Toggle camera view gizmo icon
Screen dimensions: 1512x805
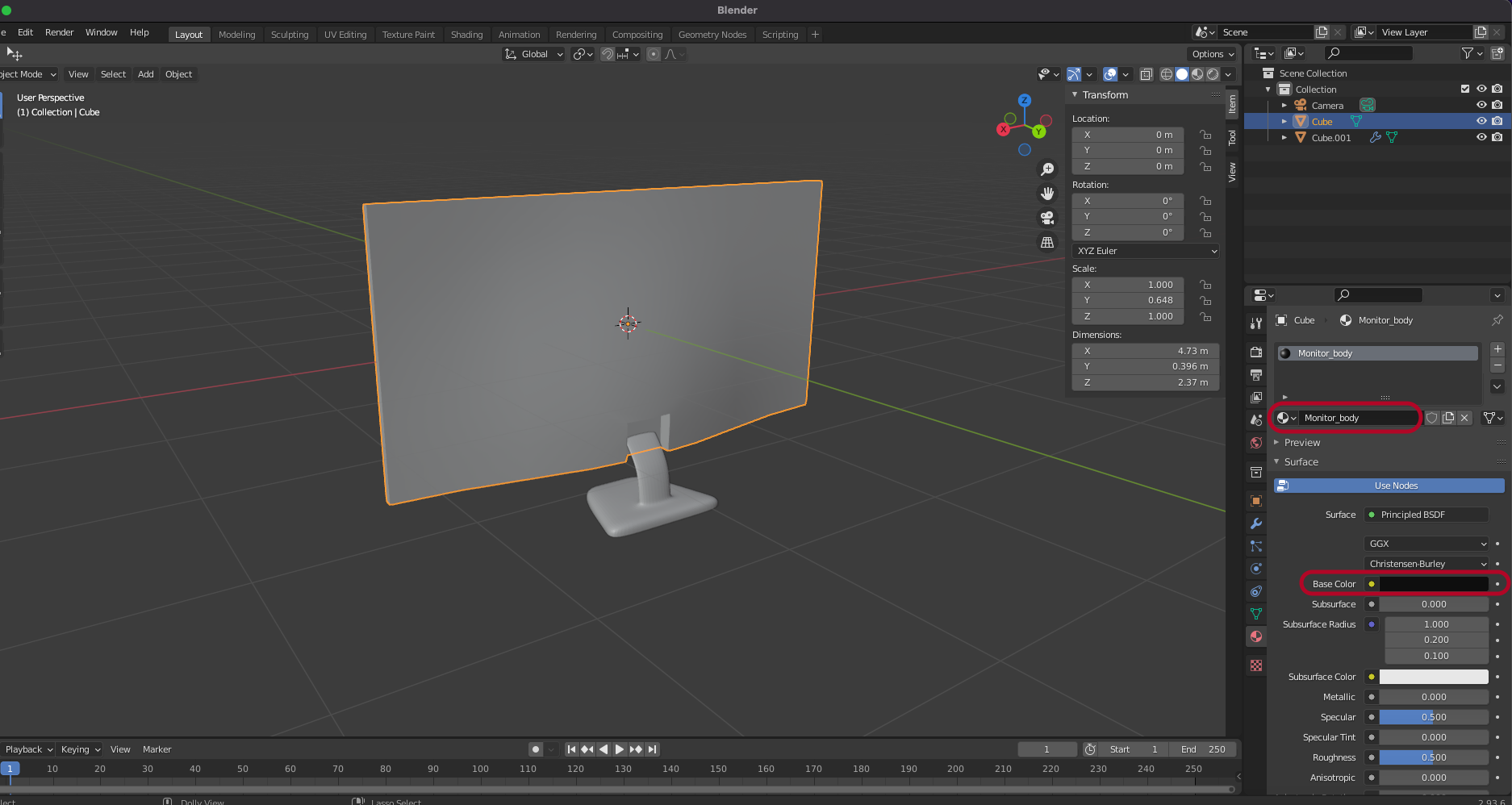[x=1047, y=218]
